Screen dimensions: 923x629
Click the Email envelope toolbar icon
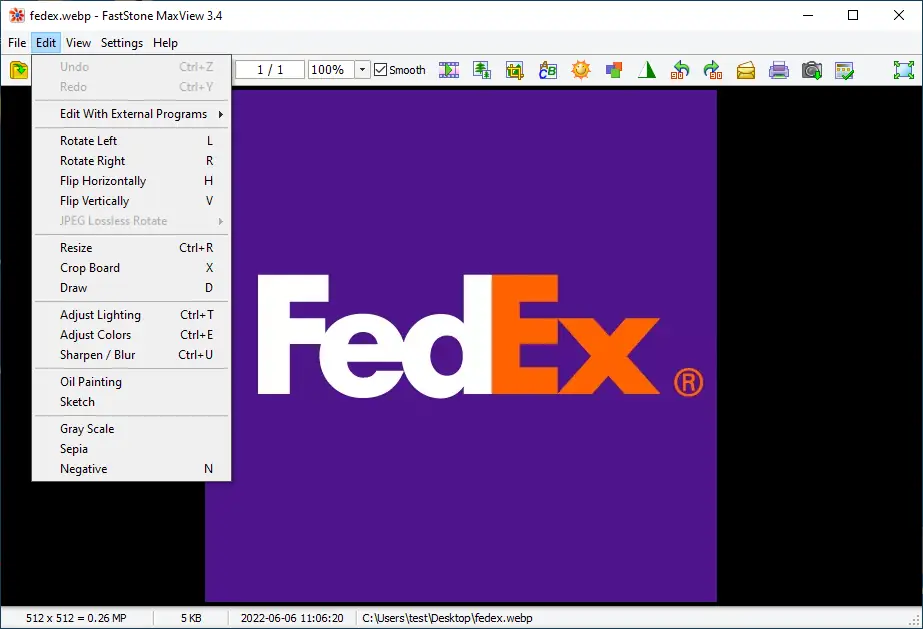(745, 70)
